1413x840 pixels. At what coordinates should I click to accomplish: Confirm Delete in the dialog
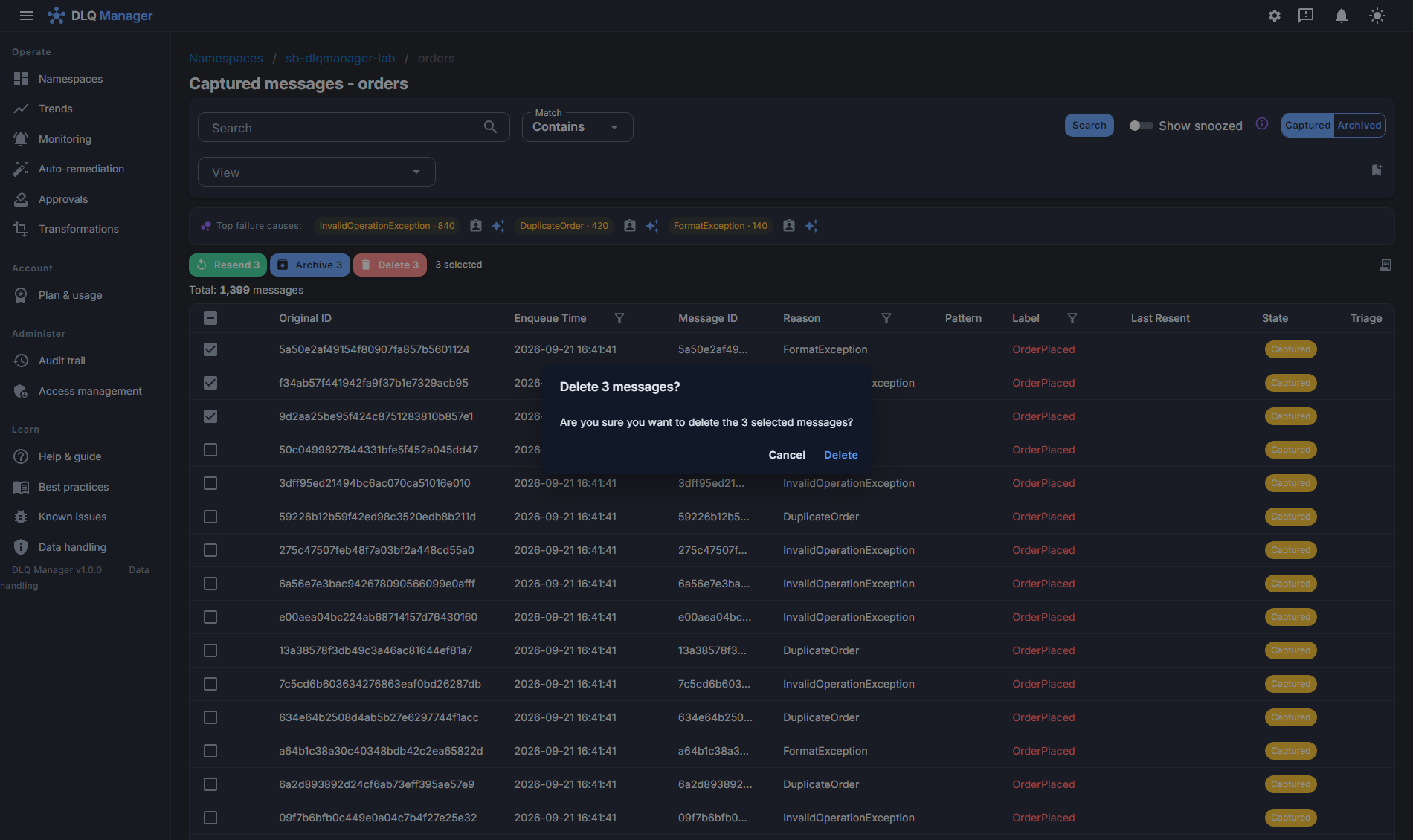click(840, 455)
